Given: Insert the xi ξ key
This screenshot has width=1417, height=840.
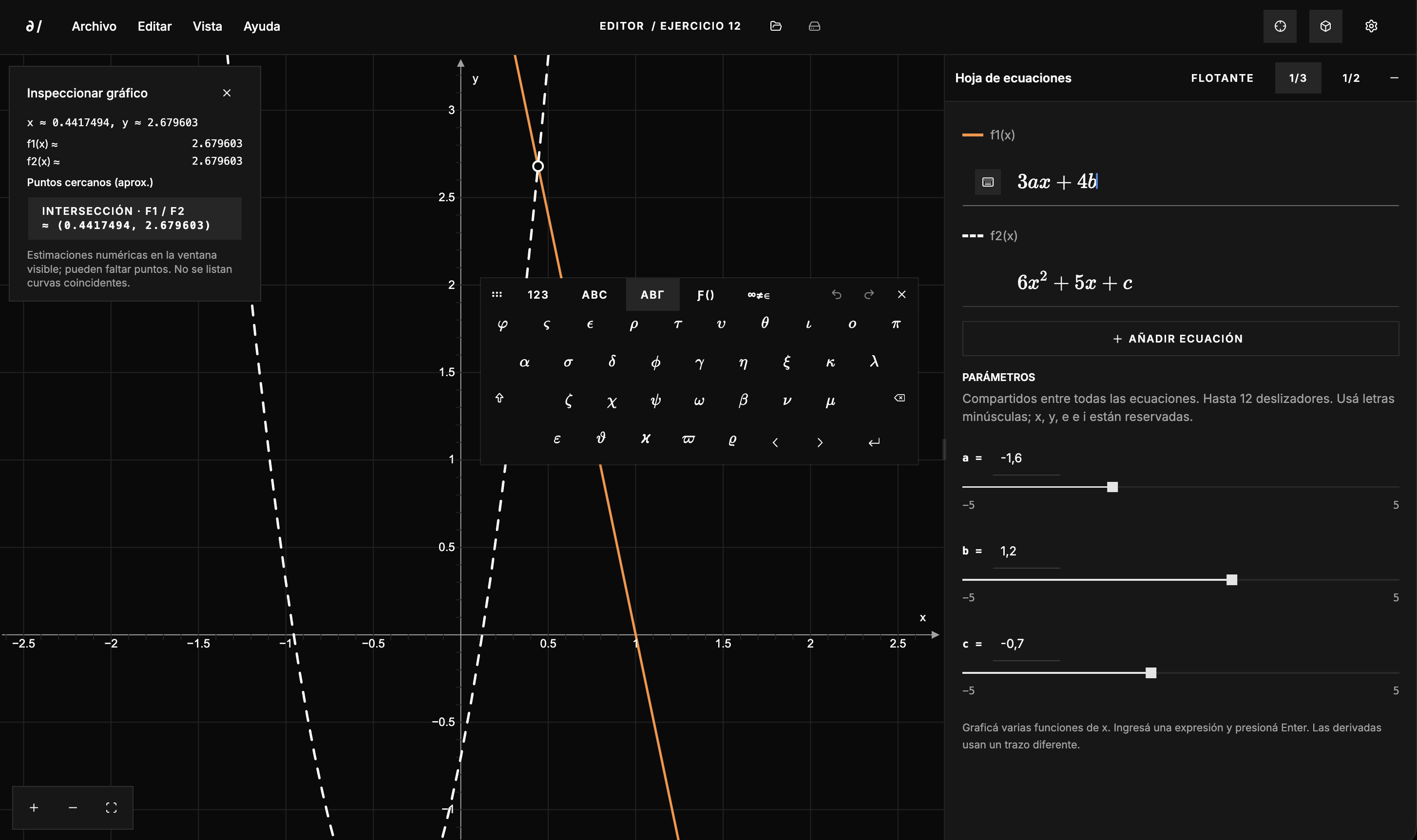Looking at the screenshot, I should (786, 363).
